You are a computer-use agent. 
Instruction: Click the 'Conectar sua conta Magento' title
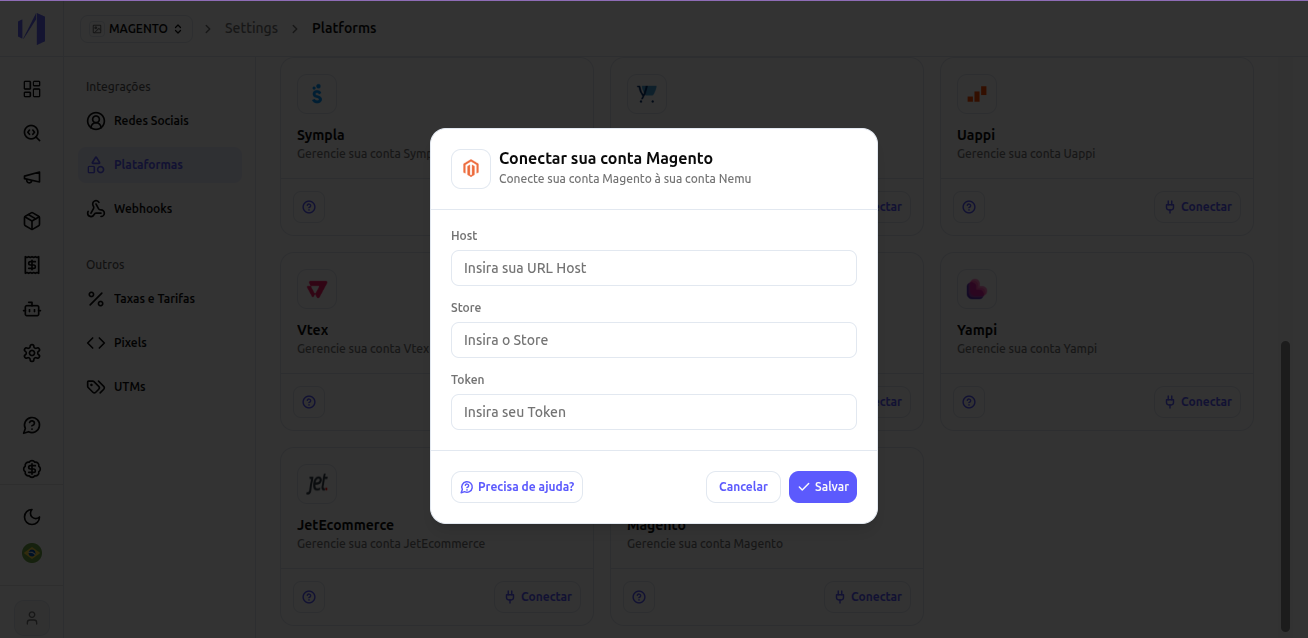tap(606, 158)
